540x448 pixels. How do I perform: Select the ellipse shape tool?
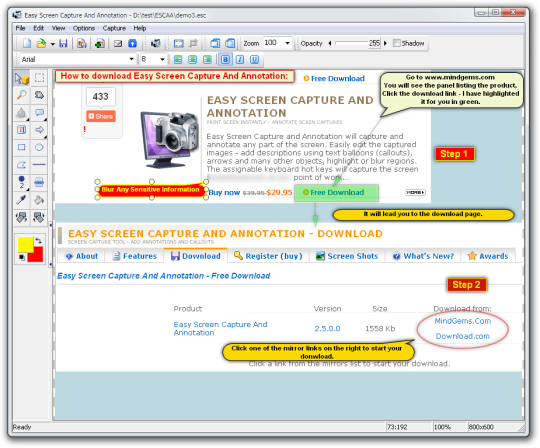click(39, 147)
